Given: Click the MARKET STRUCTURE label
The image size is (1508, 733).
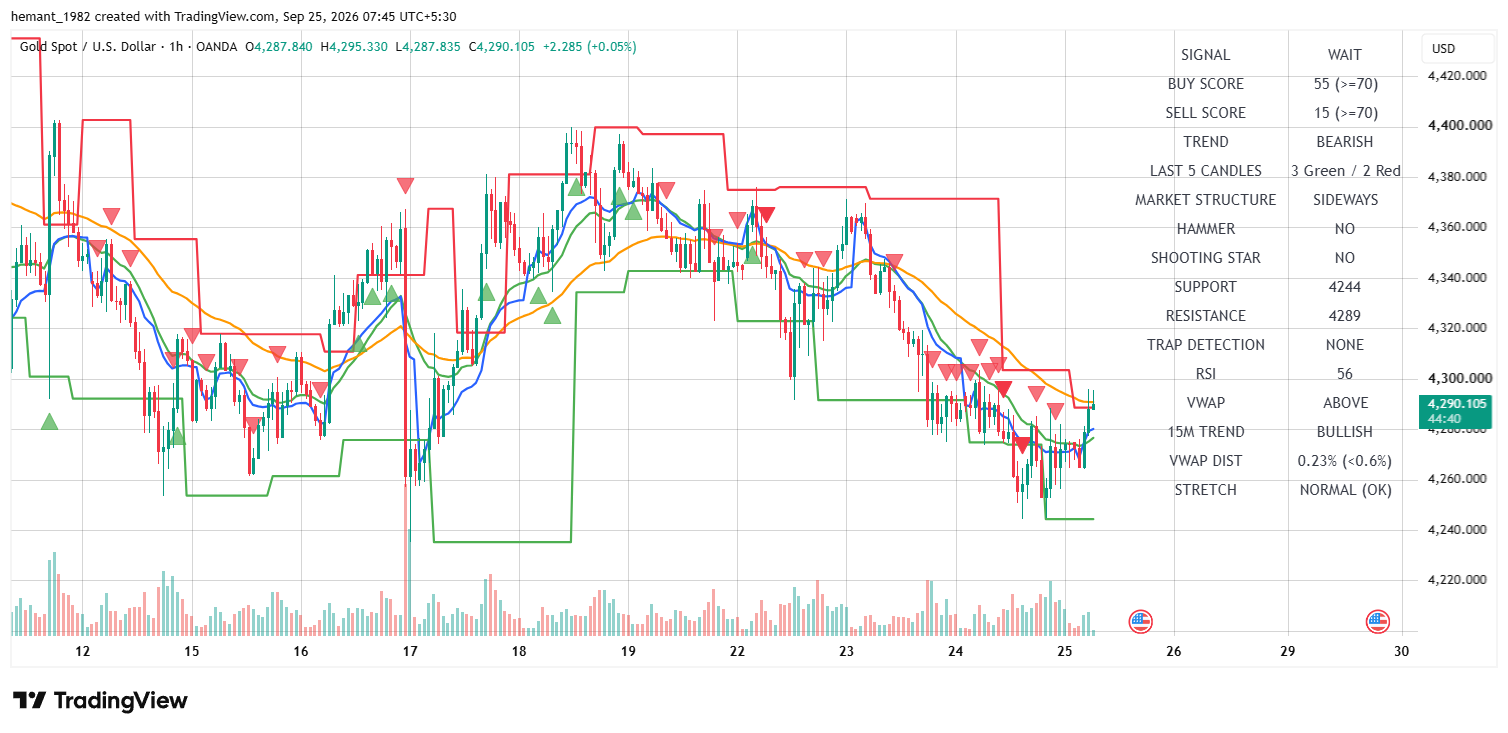Looking at the screenshot, I should pyautogui.click(x=1206, y=200).
